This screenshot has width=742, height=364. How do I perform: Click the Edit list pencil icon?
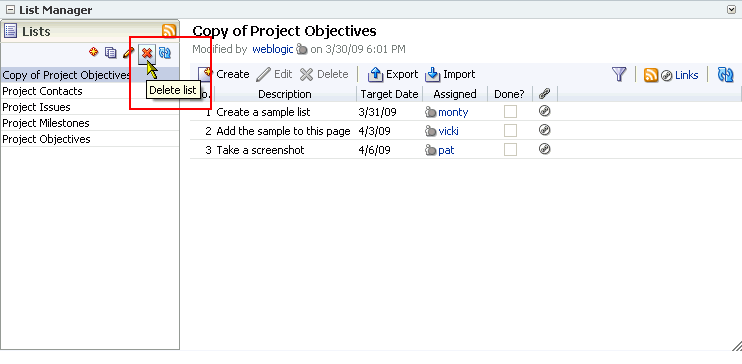[128, 53]
